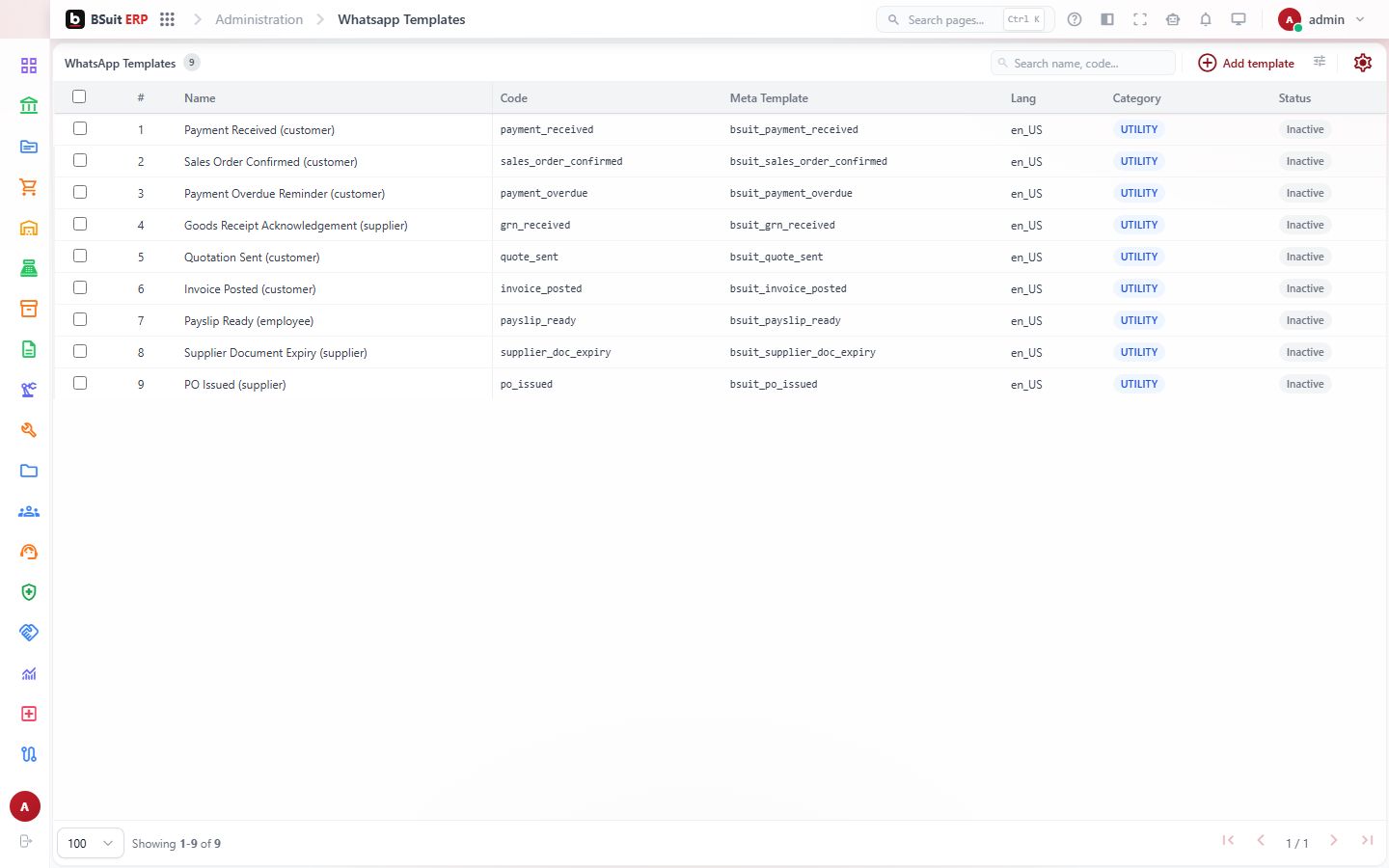Click the bsuit_po_issued meta template cell

pos(774,384)
